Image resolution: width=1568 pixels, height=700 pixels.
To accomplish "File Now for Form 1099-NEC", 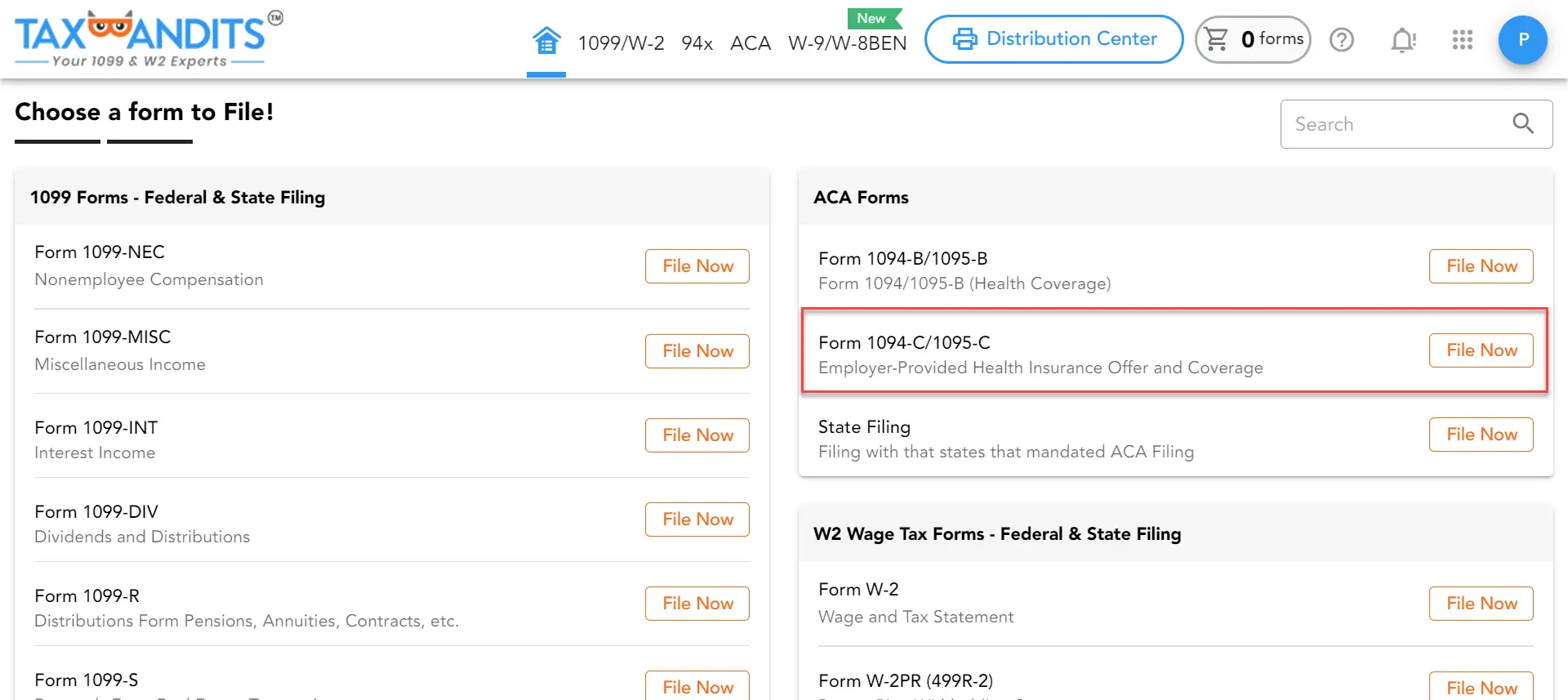I will [x=697, y=266].
